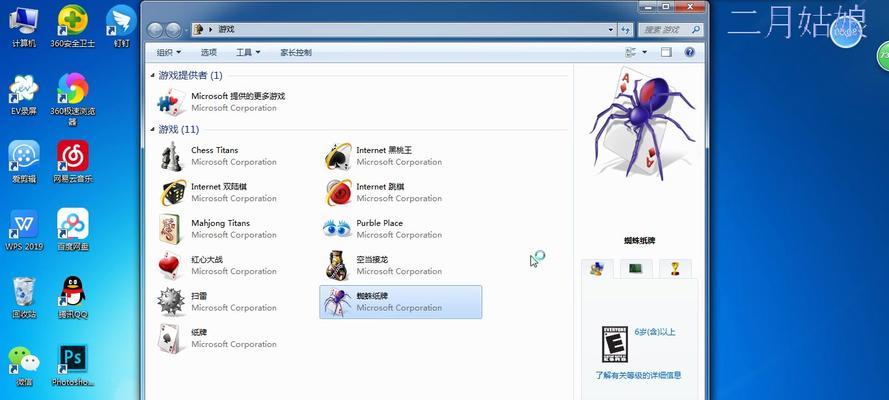The height and width of the screenshot is (400, 889).
Task: Switch to the trophy statistics tab
Action: [675, 269]
